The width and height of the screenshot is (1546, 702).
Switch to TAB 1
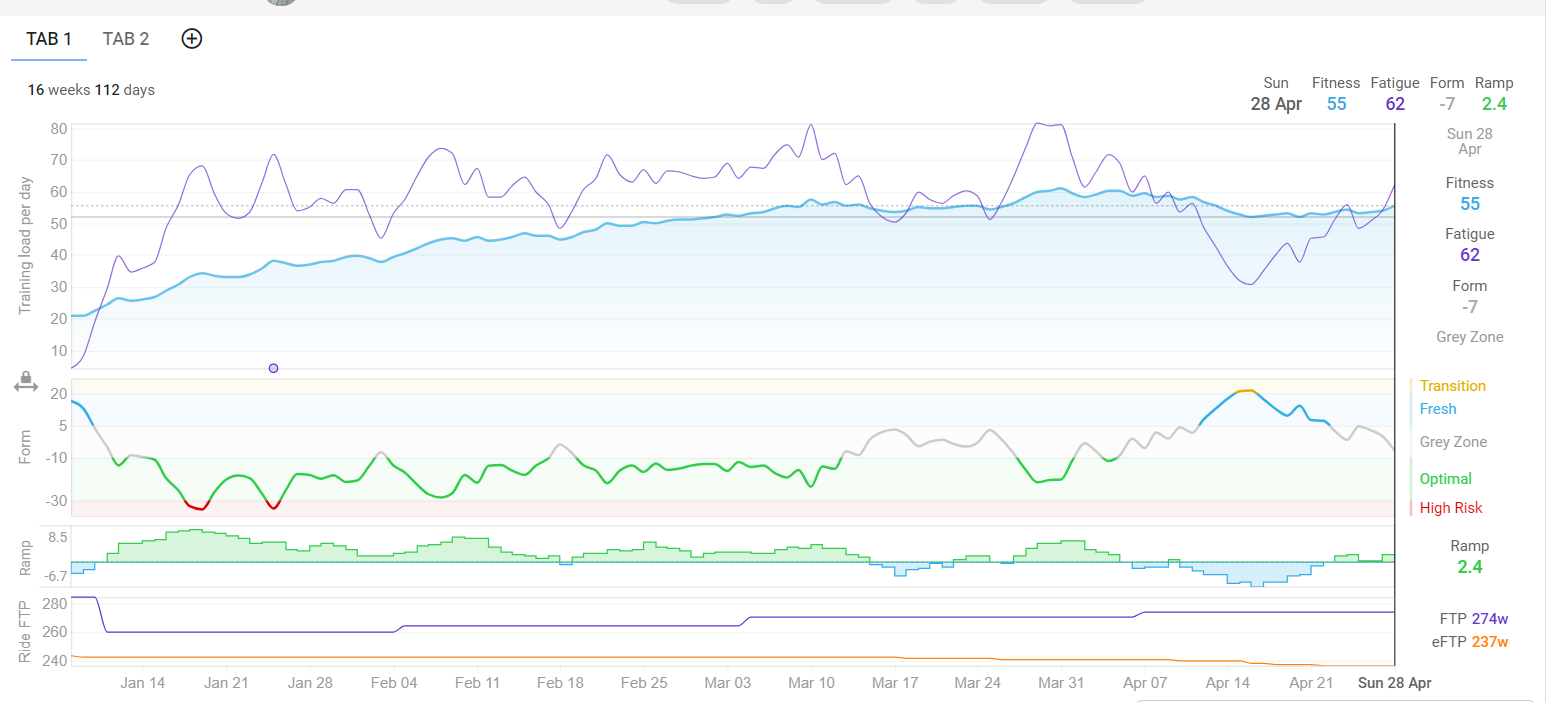tap(49, 39)
